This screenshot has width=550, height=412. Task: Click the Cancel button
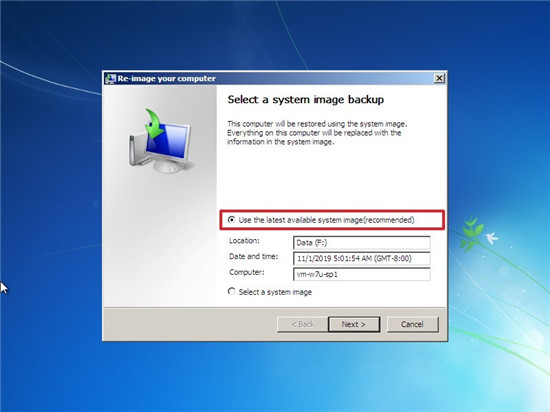point(412,324)
